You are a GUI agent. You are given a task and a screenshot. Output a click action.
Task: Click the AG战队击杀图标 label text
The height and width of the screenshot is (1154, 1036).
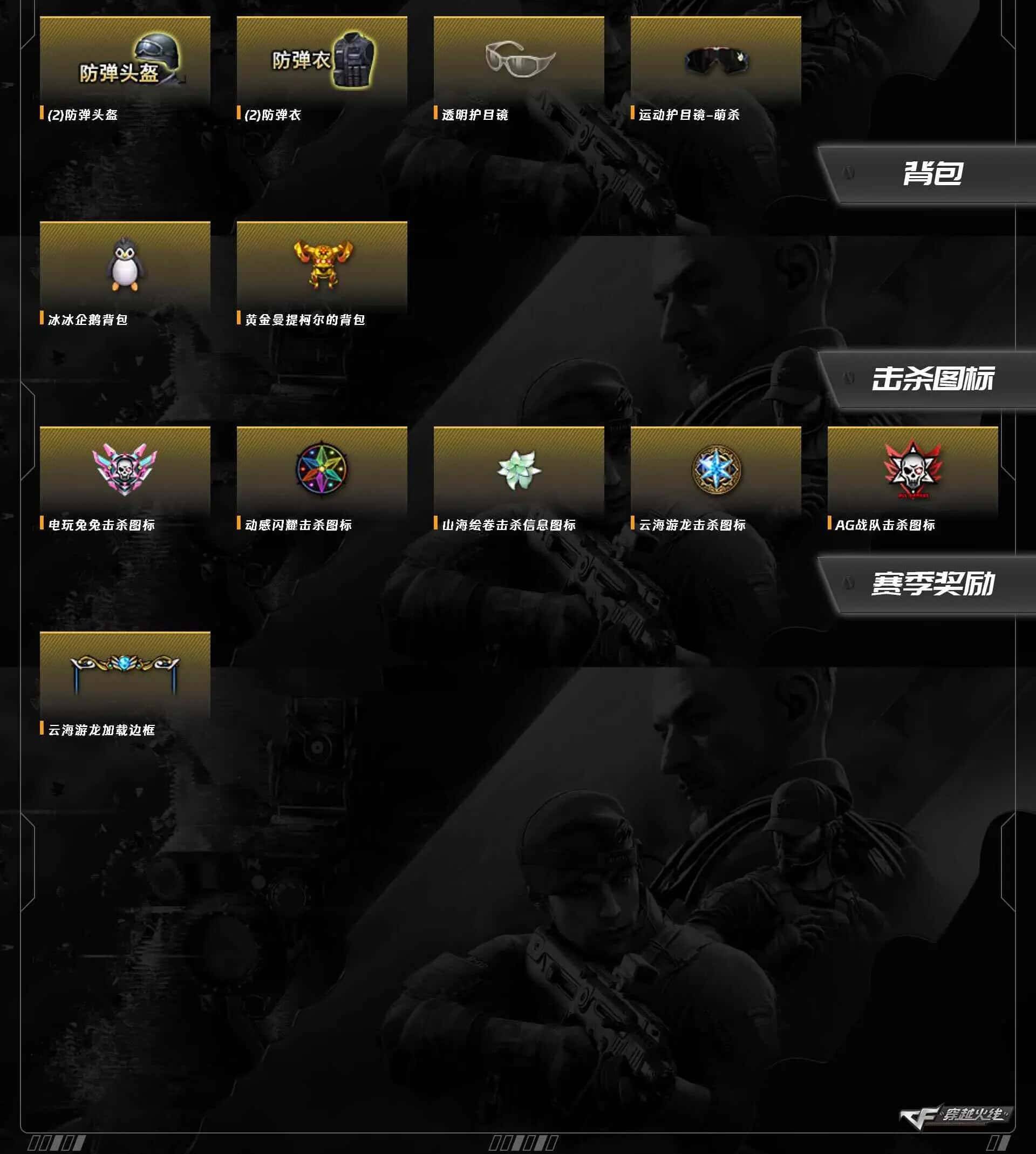(885, 525)
